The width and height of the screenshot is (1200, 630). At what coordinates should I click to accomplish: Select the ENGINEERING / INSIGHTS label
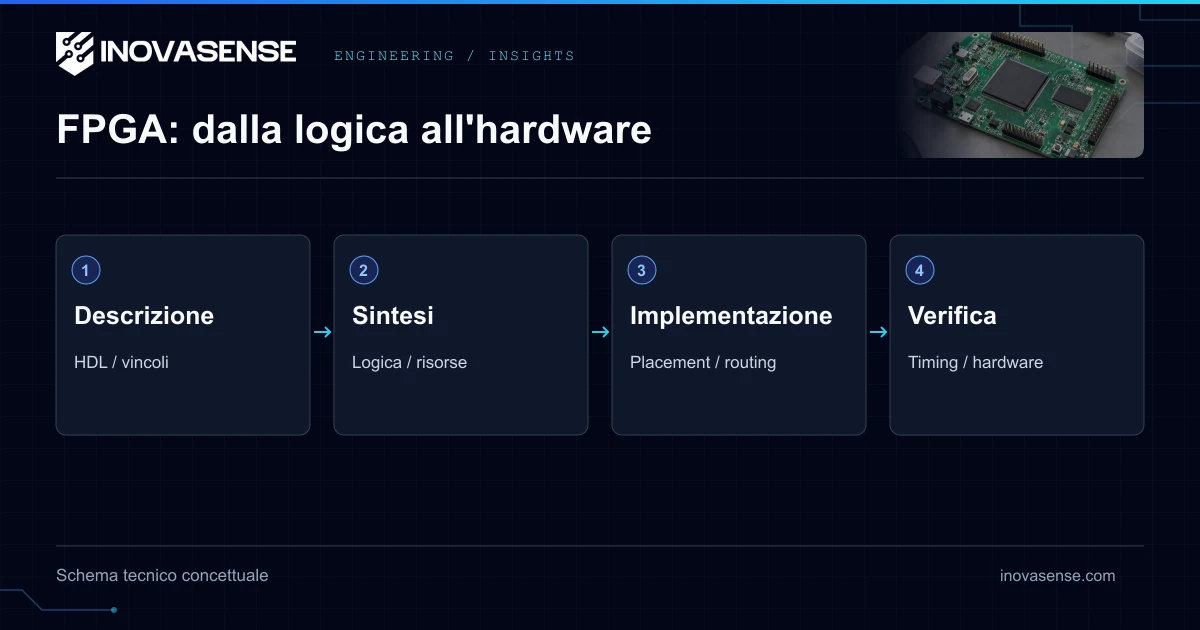454,56
